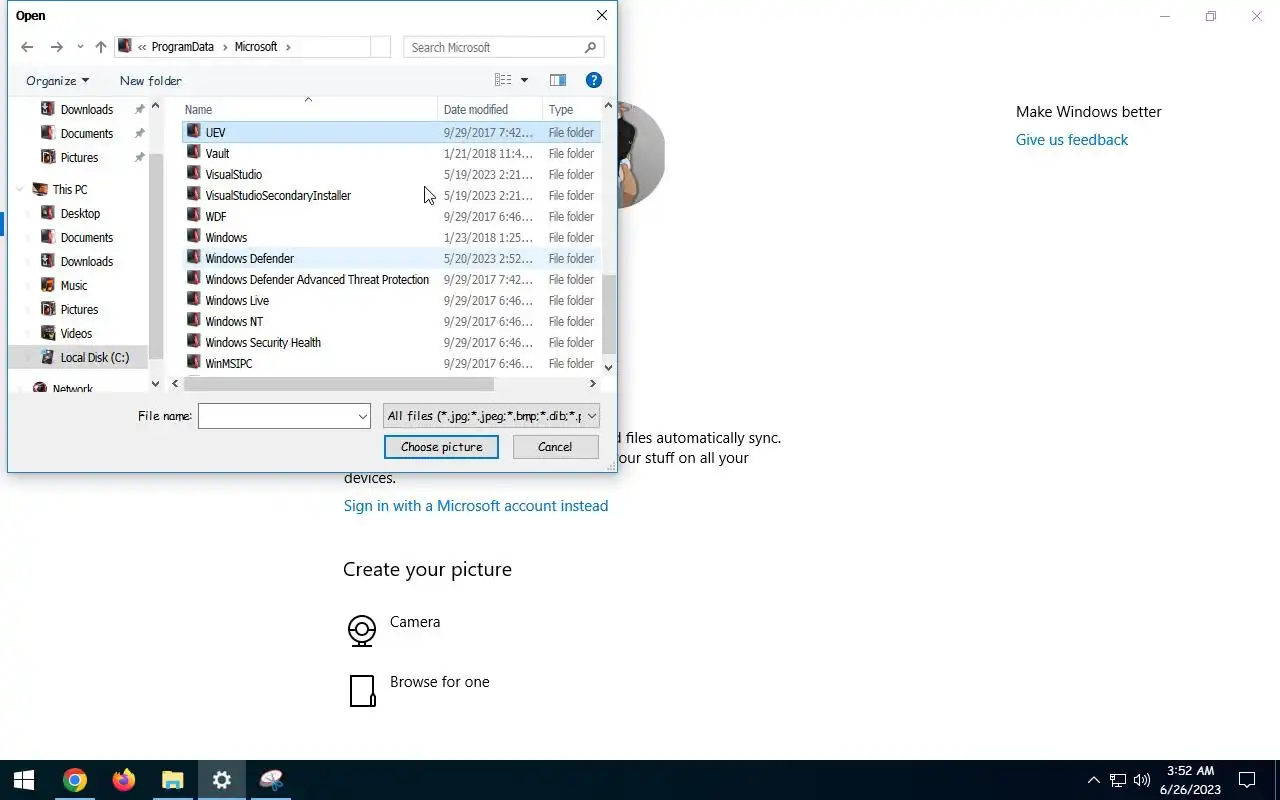Select the Vault folder icon

tap(194, 153)
